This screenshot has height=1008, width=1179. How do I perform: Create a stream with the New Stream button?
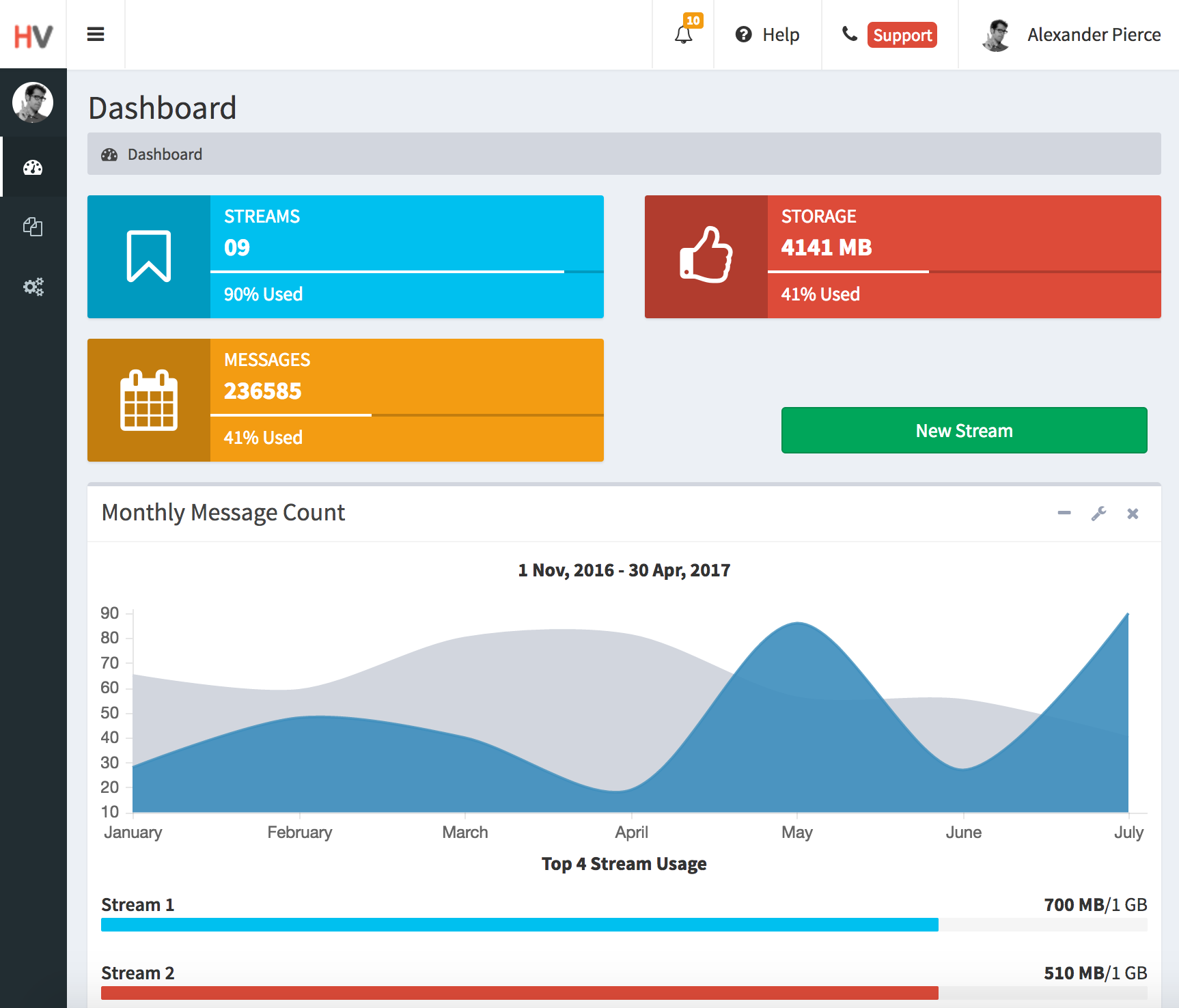click(x=964, y=430)
